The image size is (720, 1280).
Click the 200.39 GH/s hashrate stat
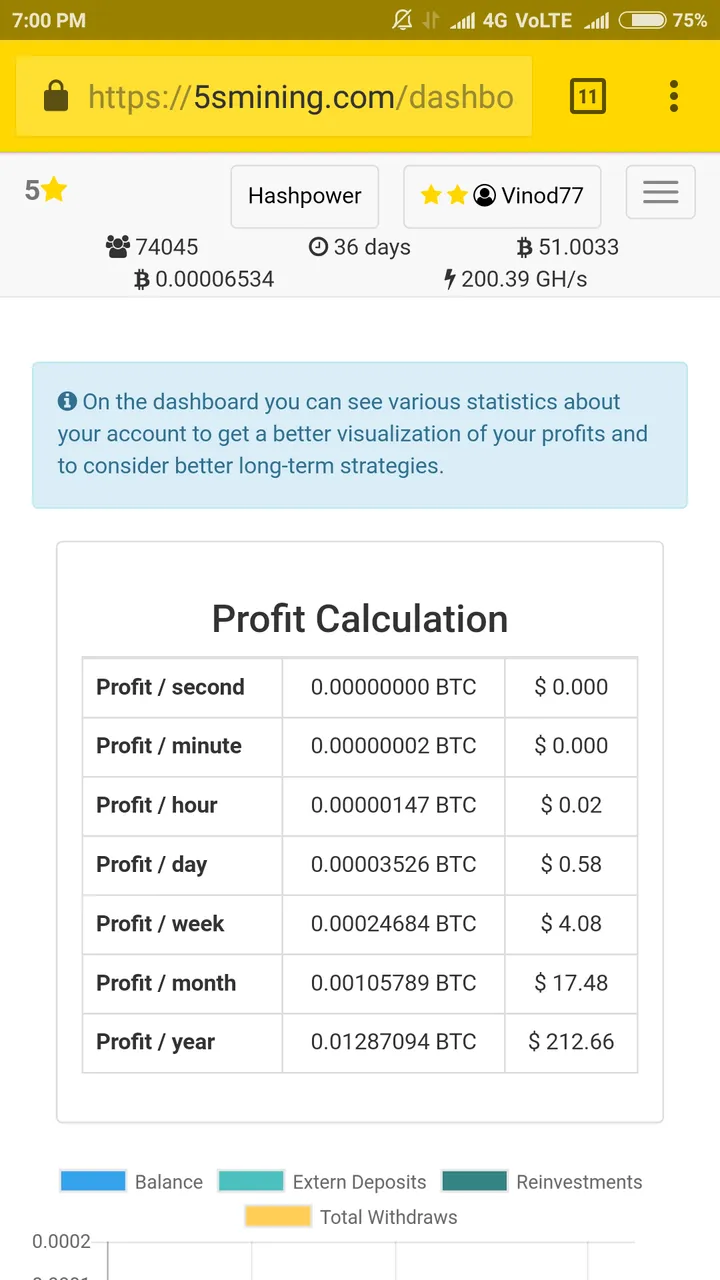click(515, 279)
